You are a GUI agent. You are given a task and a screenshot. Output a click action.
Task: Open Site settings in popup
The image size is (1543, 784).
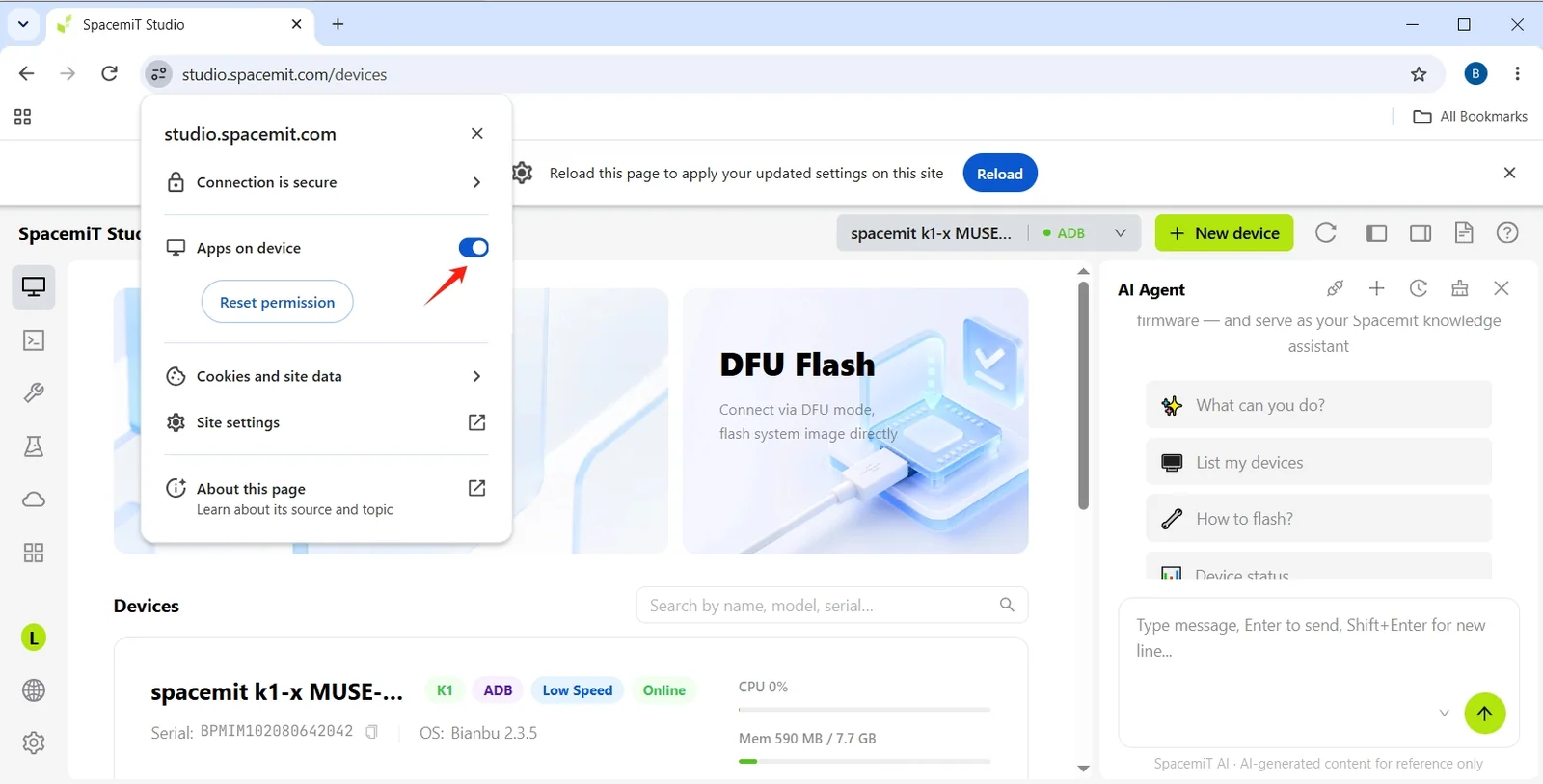[x=326, y=422]
